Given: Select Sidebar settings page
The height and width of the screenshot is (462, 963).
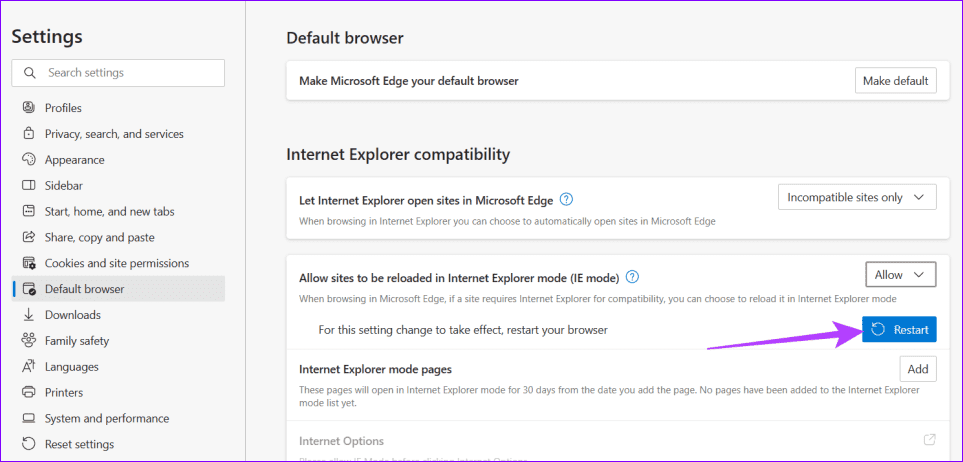Looking at the screenshot, I should pyautogui.click(x=118, y=186).
